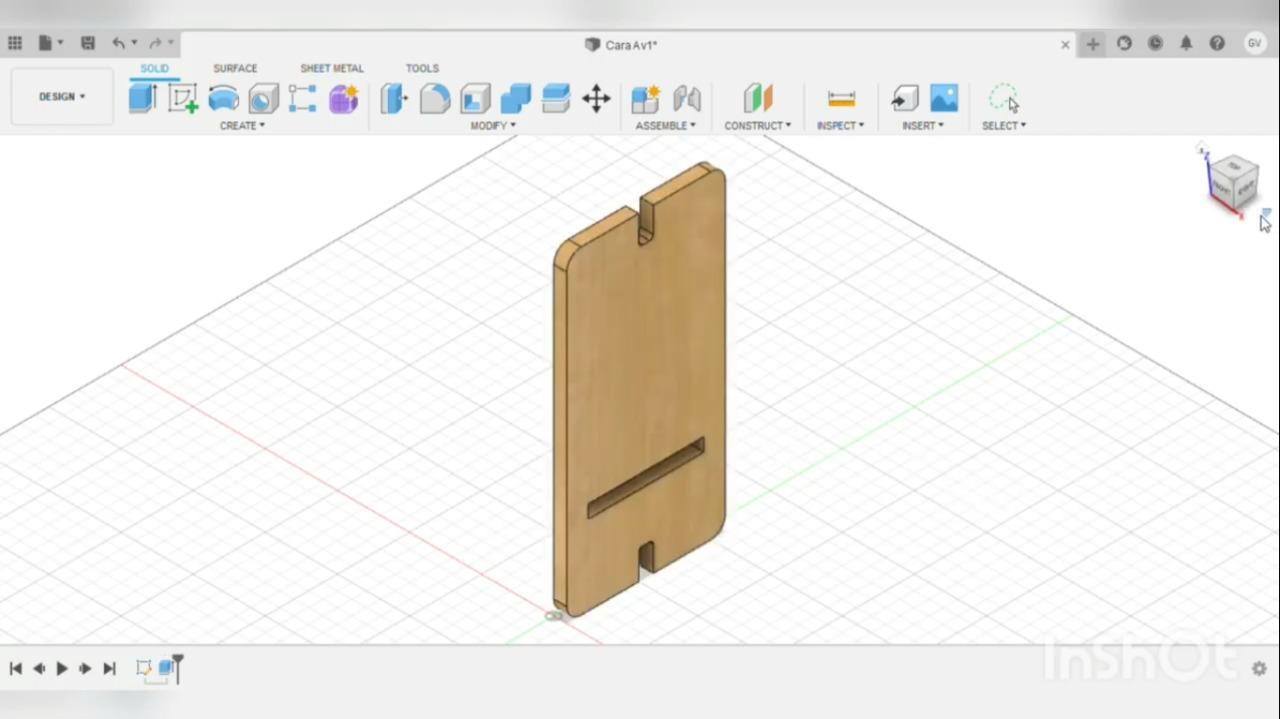Switch to the SHEET METAL tab

[332, 68]
